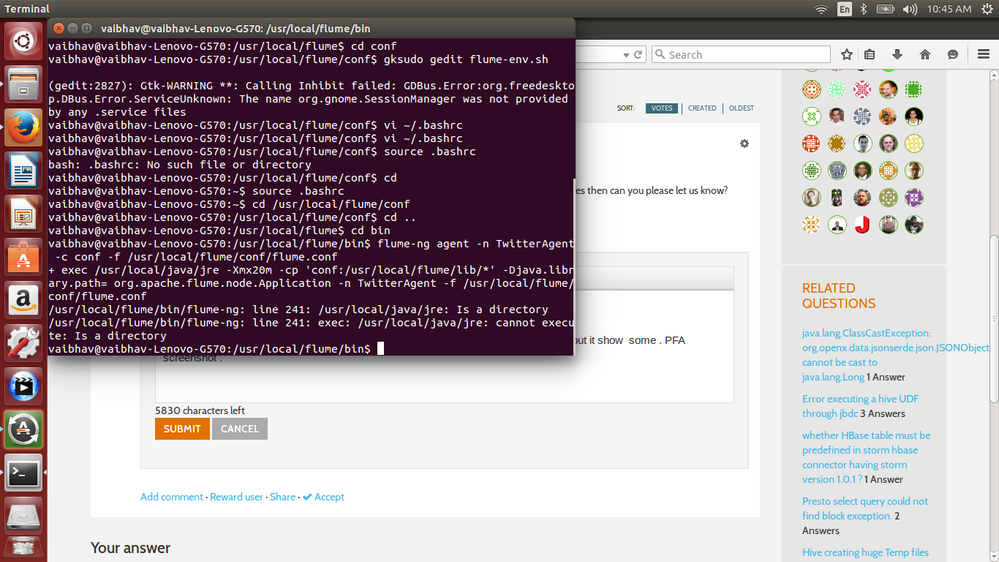Viewport: 999px width, 562px height.
Task: Click the Add comment link
Action: (x=171, y=497)
